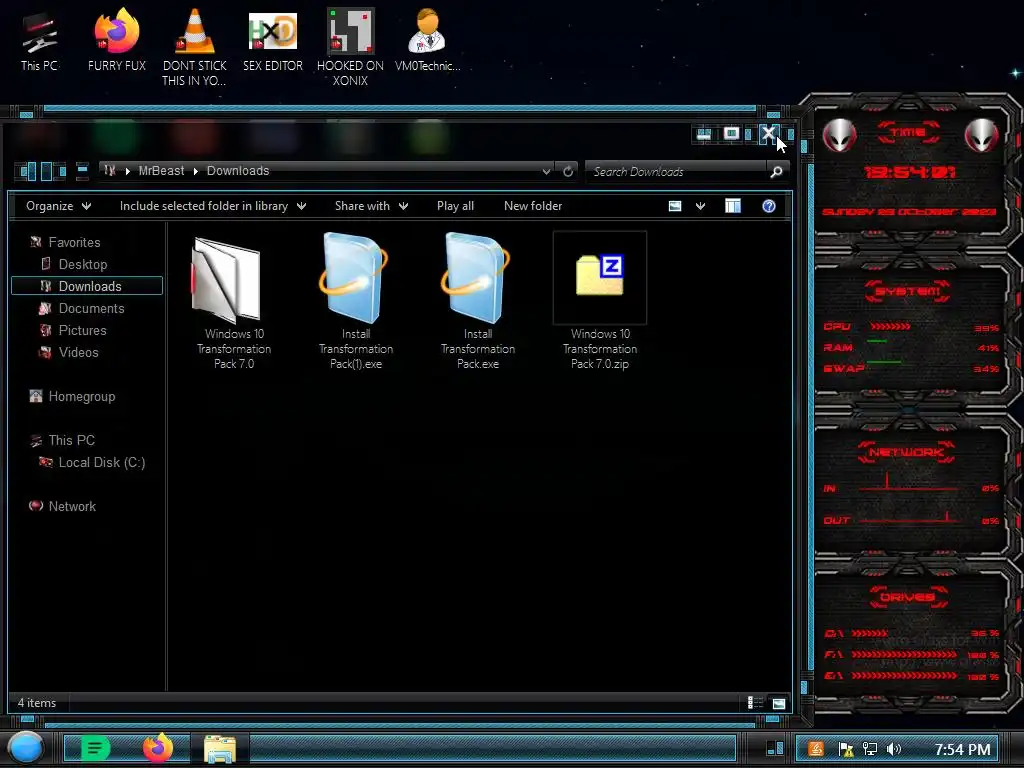
Task: Open the view options dropdown arrow
Action: [x=700, y=206]
